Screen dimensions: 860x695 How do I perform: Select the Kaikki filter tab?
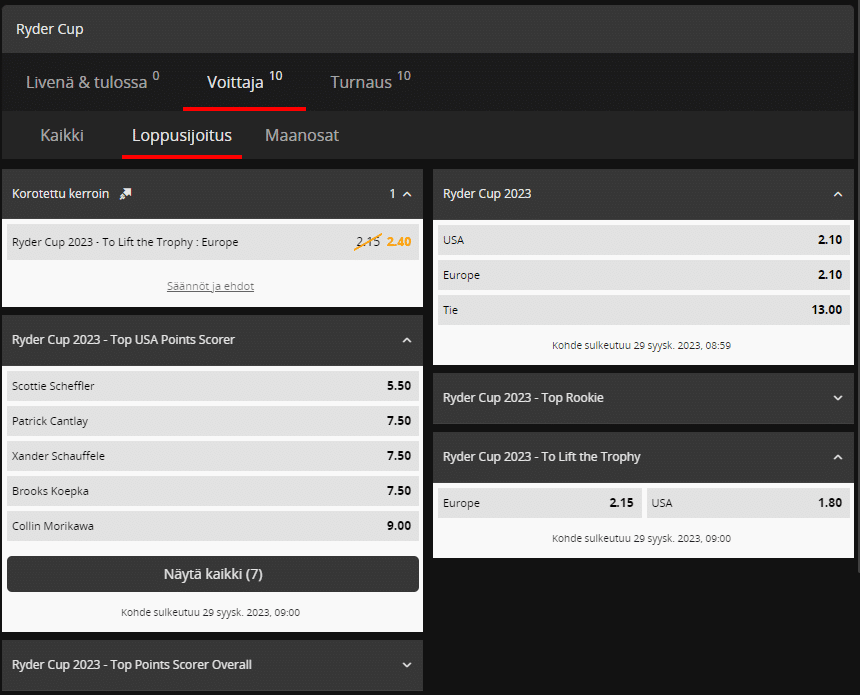click(62, 135)
